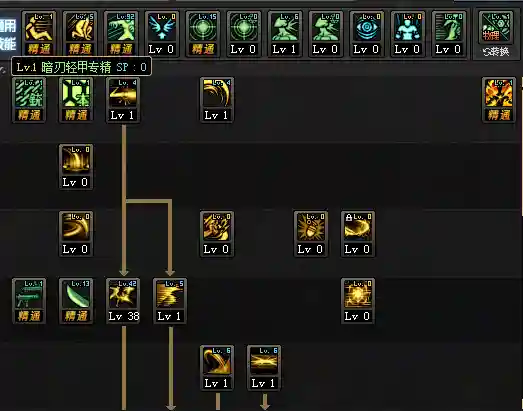Select the blue winged skill icon

click(x=162, y=27)
